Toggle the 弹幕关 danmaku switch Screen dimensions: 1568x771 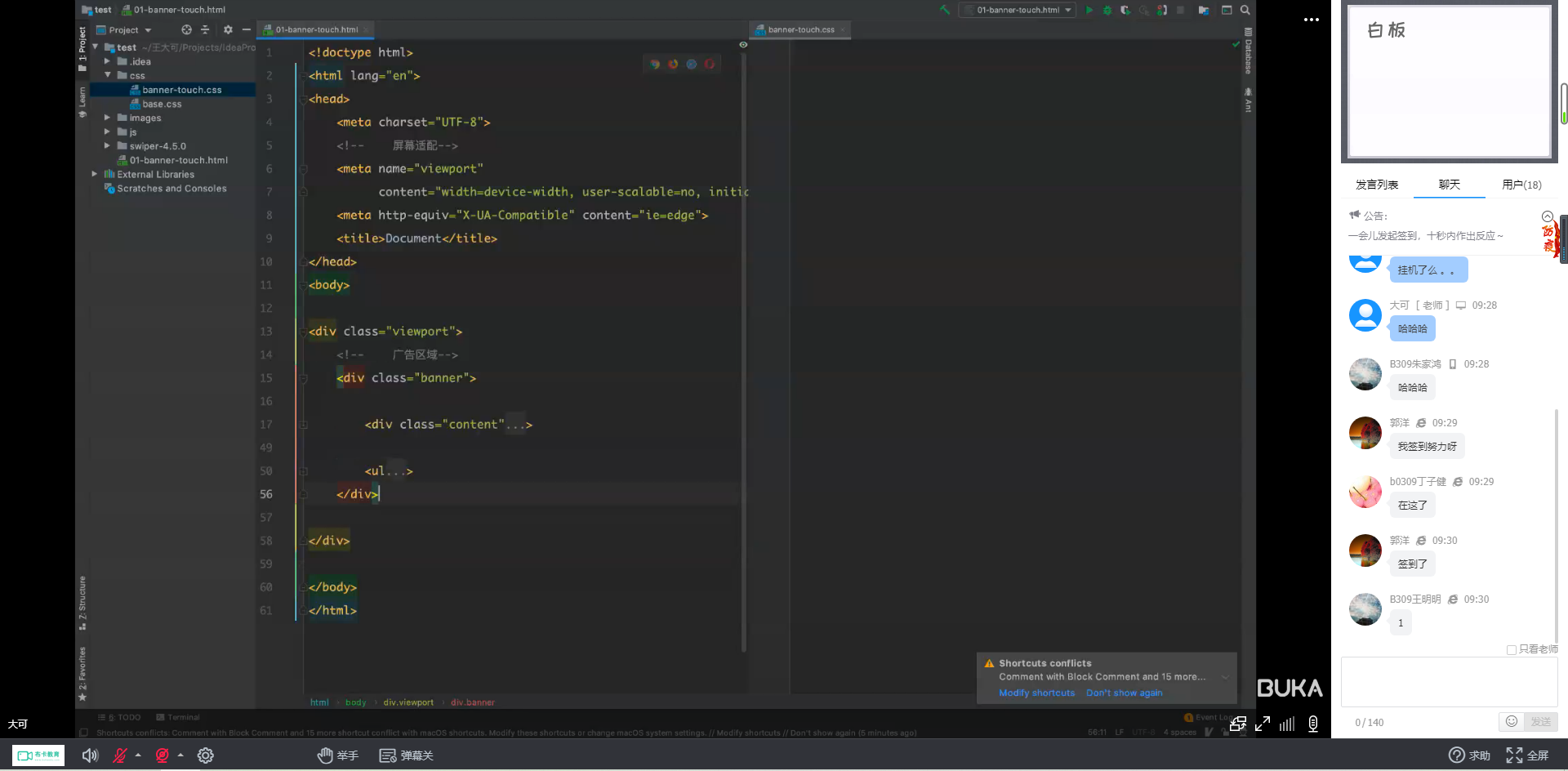coord(407,755)
